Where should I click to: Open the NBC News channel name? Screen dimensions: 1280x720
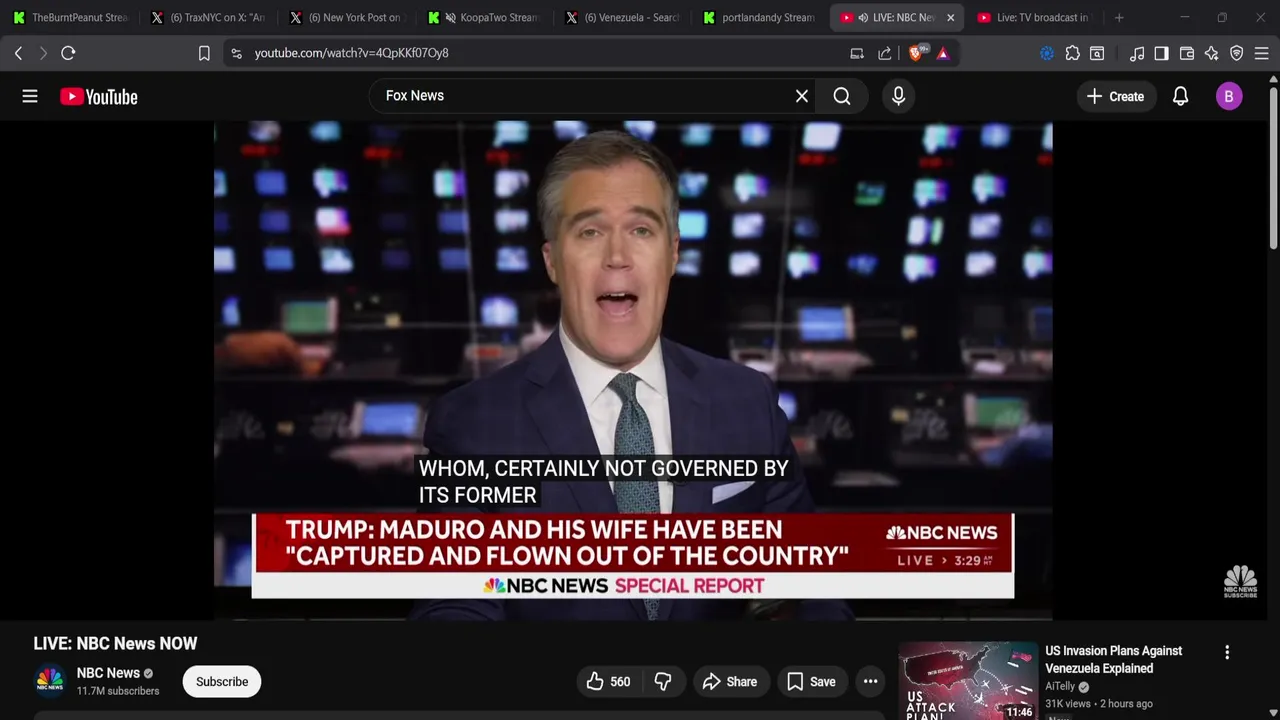click(108, 673)
